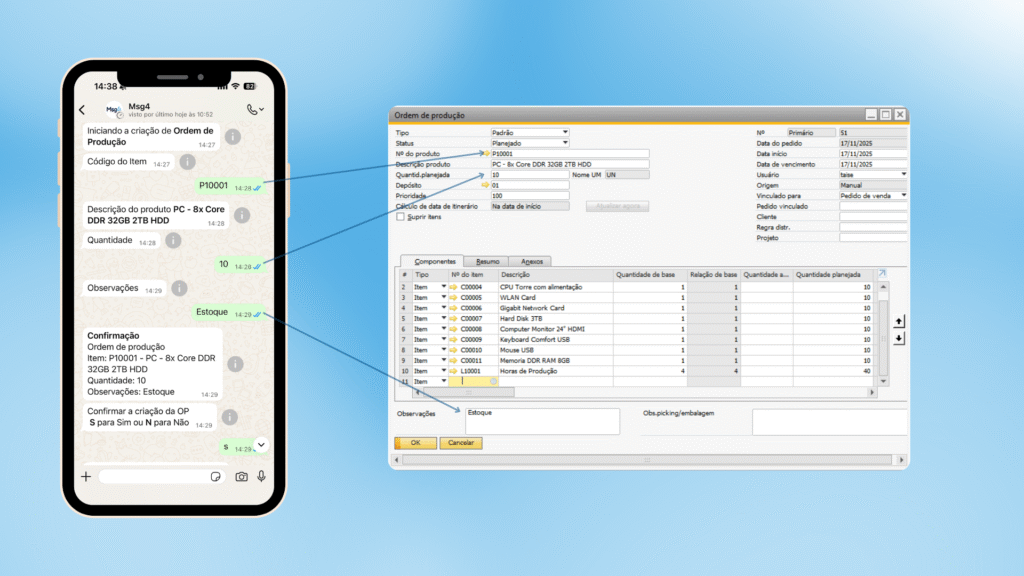Viewport: 1024px width, 576px height.
Task: Expand the Vinculado para dropdown
Action: click(904, 196)
